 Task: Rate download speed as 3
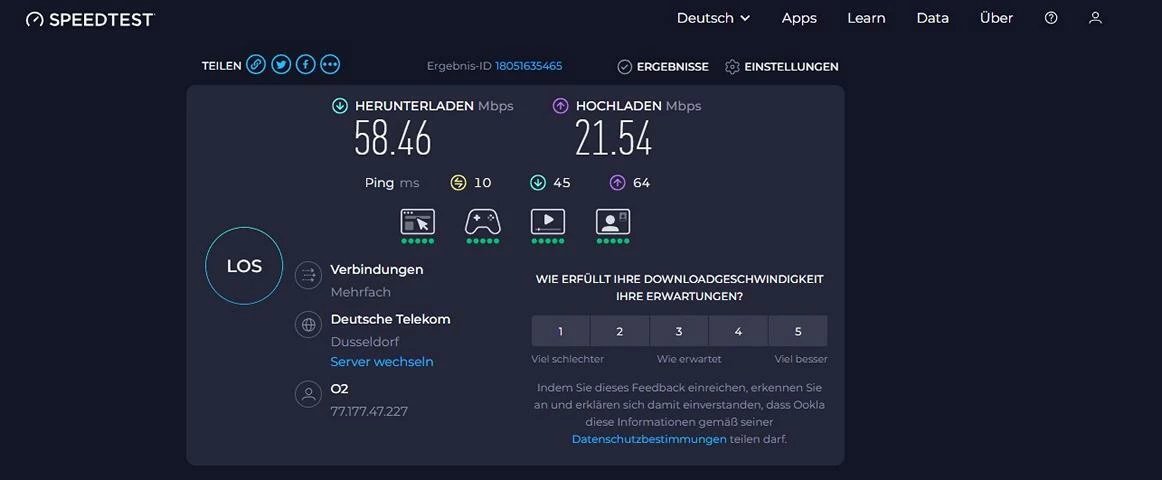[x=679, y=331]
